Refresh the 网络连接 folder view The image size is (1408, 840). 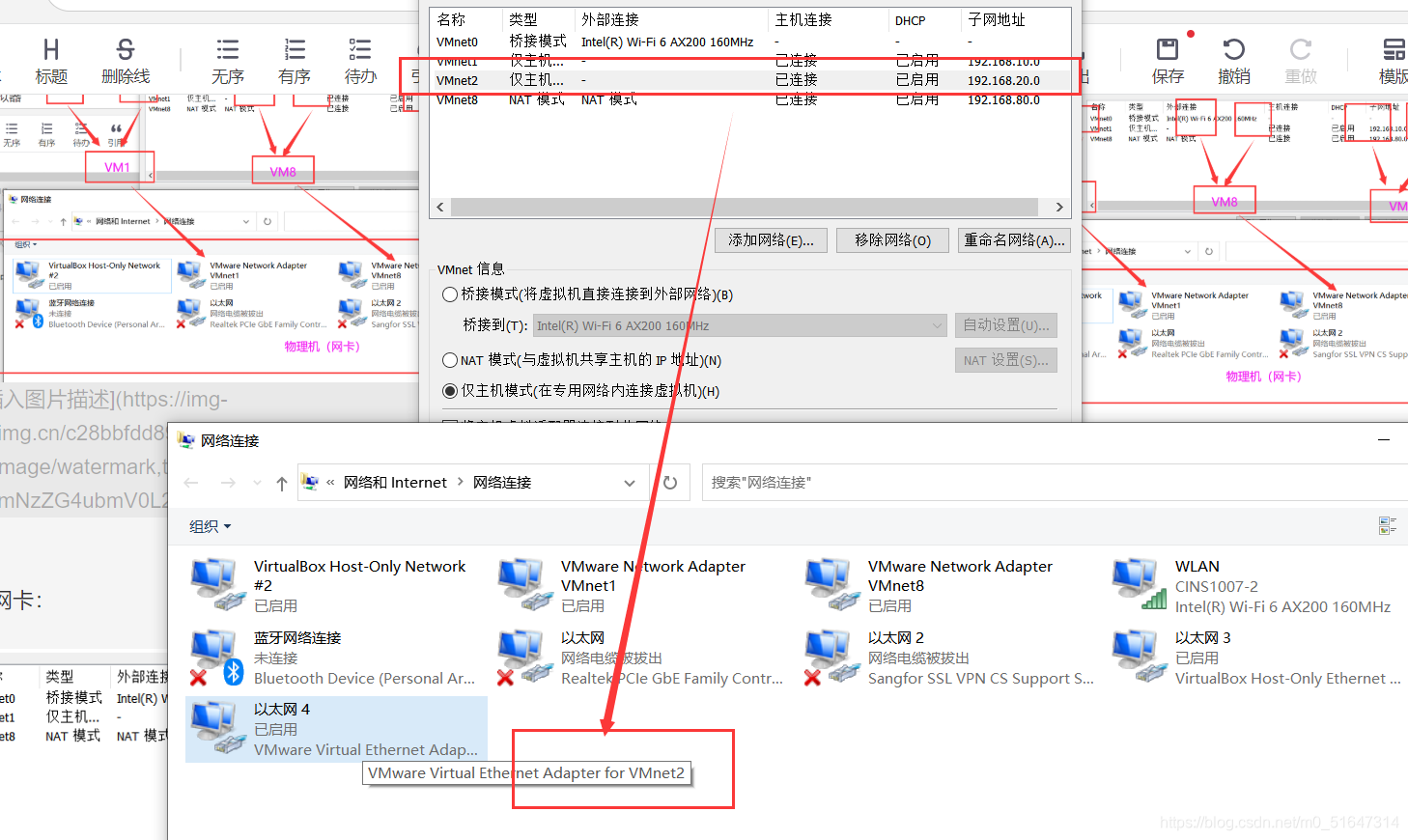(x=670, y=483)
